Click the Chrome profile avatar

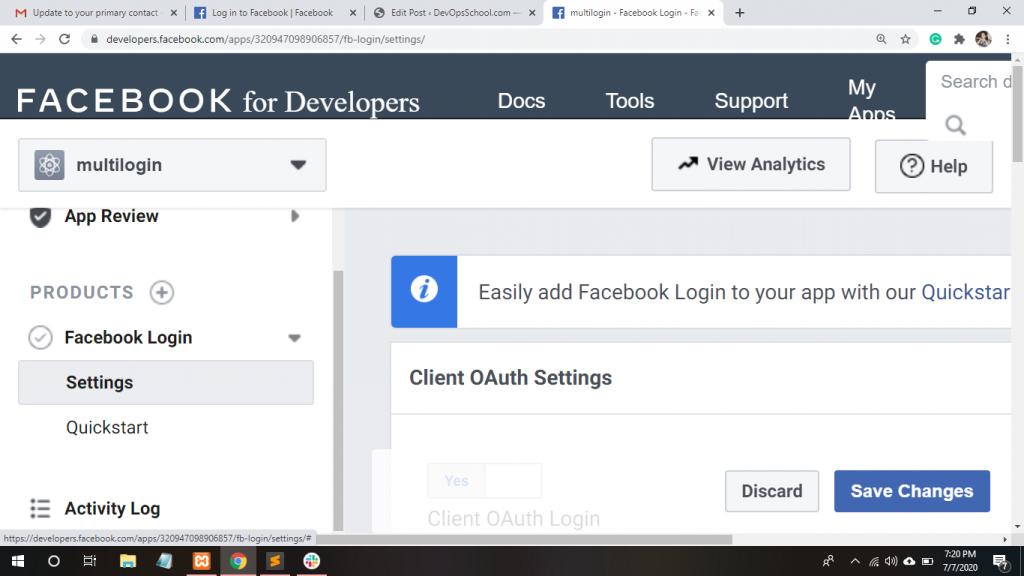(x=984, y=39)
